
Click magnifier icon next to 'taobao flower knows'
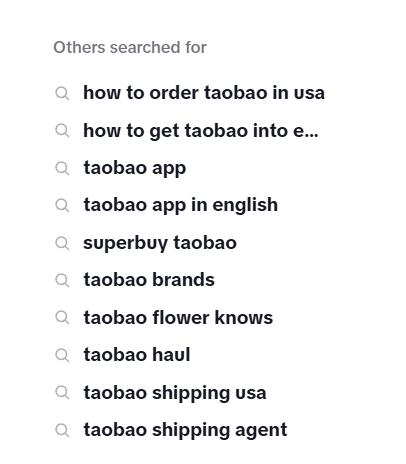62,318
